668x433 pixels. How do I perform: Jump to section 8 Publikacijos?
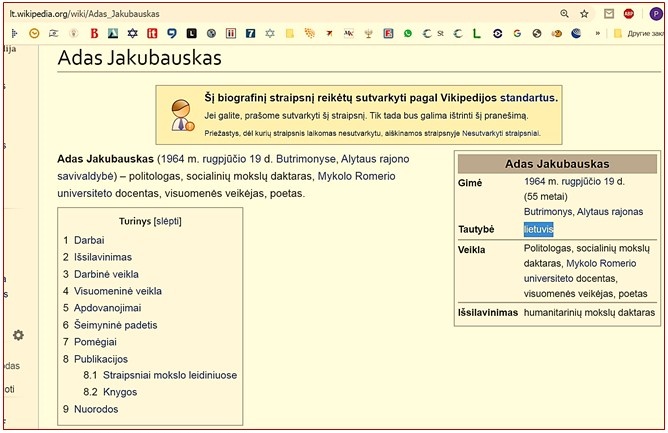pyautogui.click(x=100, y=358)
